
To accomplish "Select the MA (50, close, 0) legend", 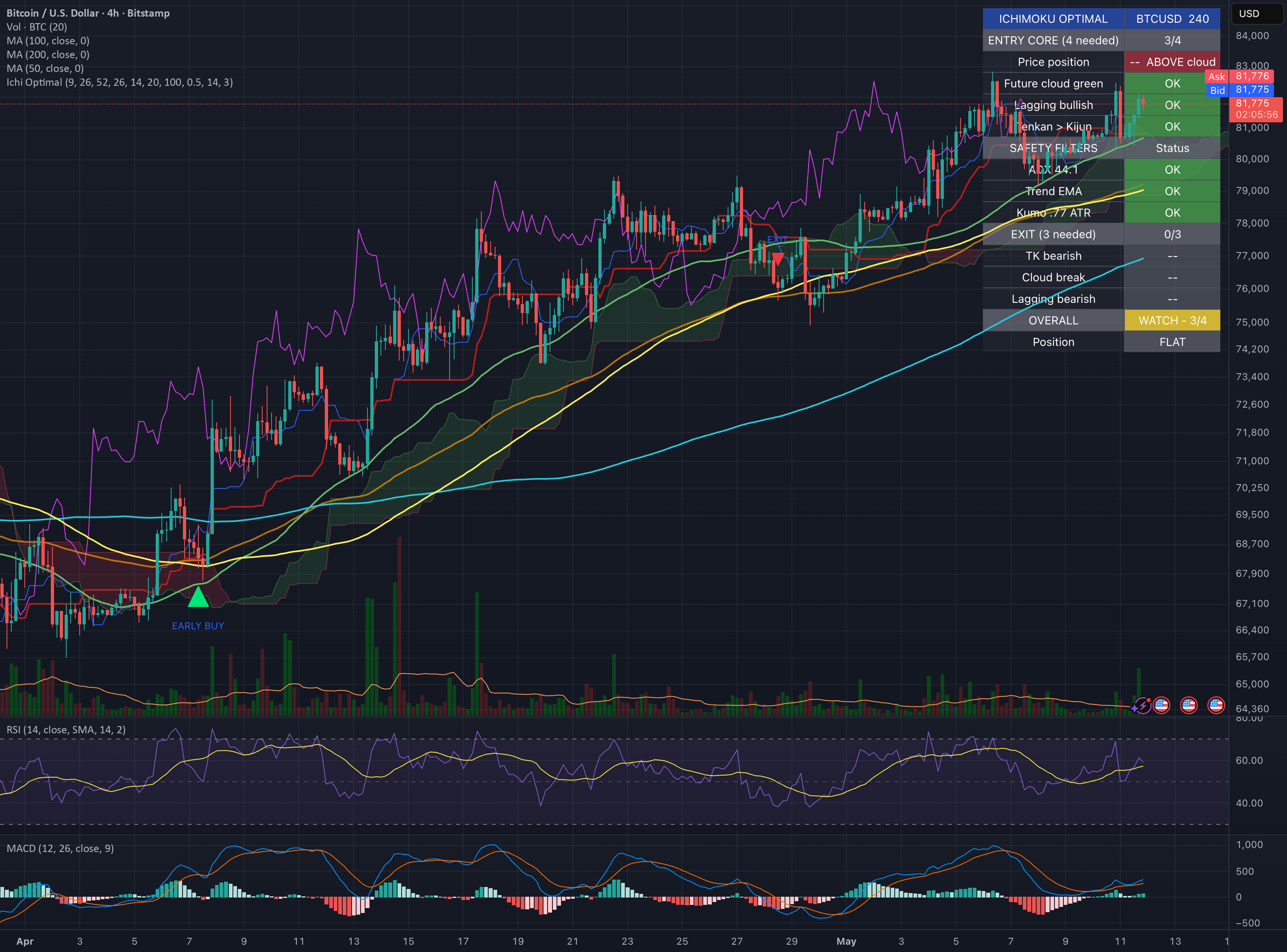I will 45,69.
